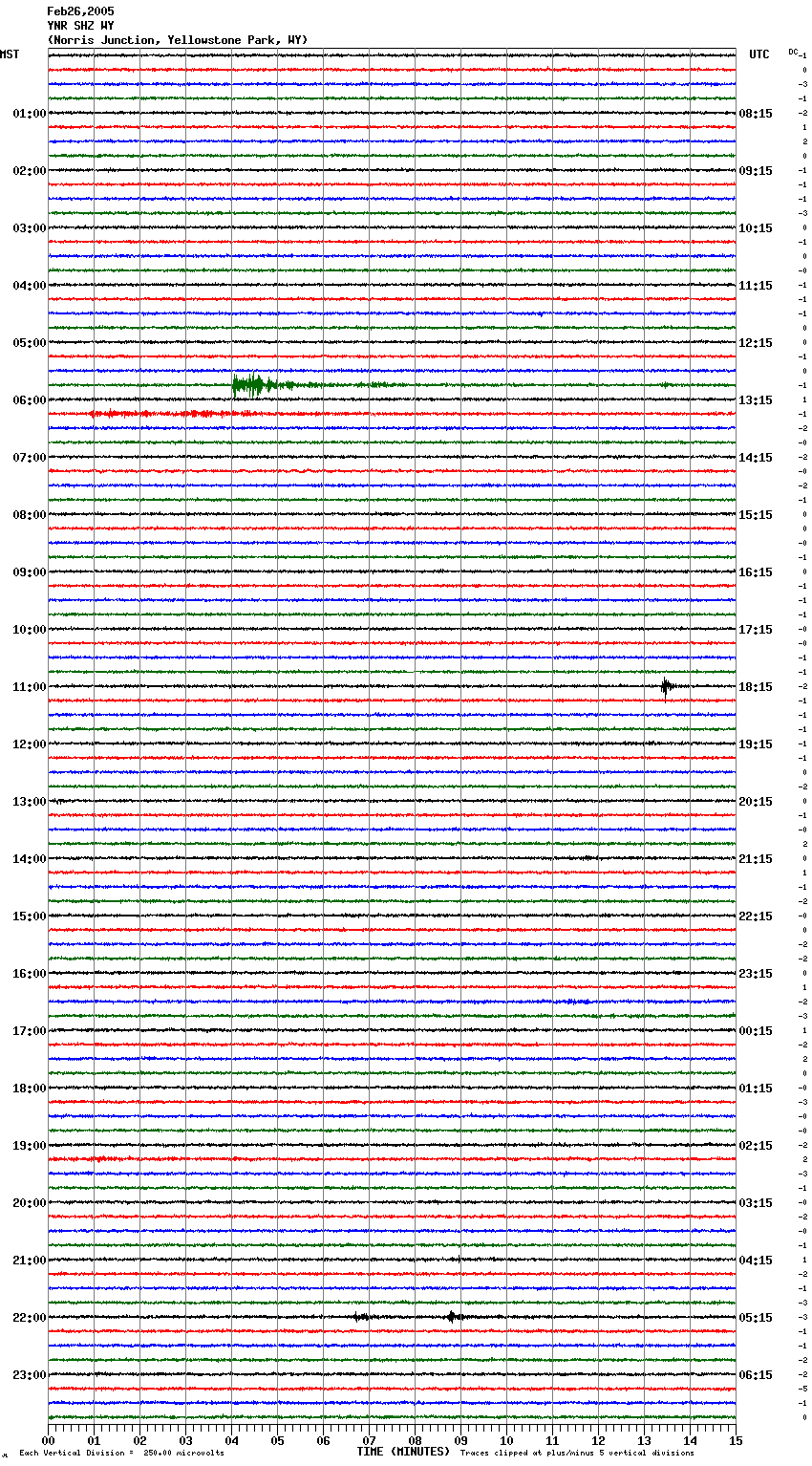Click the 14:15 UTC time label
812x1466 pixels.
tap(756, 458)
